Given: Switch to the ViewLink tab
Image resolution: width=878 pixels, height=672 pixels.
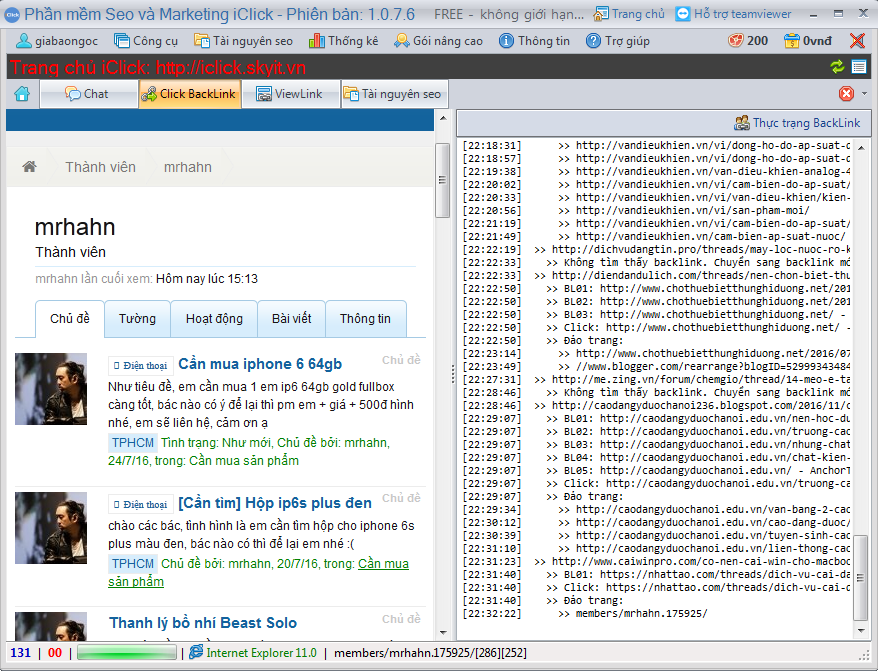Looking at the screenshot, I should (x=290, y=94).
